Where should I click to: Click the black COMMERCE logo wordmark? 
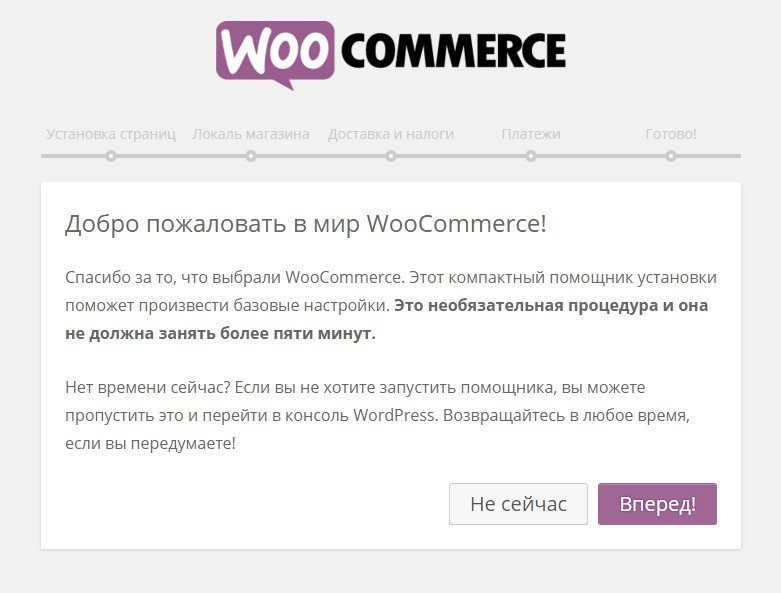(x=454, y=50)
